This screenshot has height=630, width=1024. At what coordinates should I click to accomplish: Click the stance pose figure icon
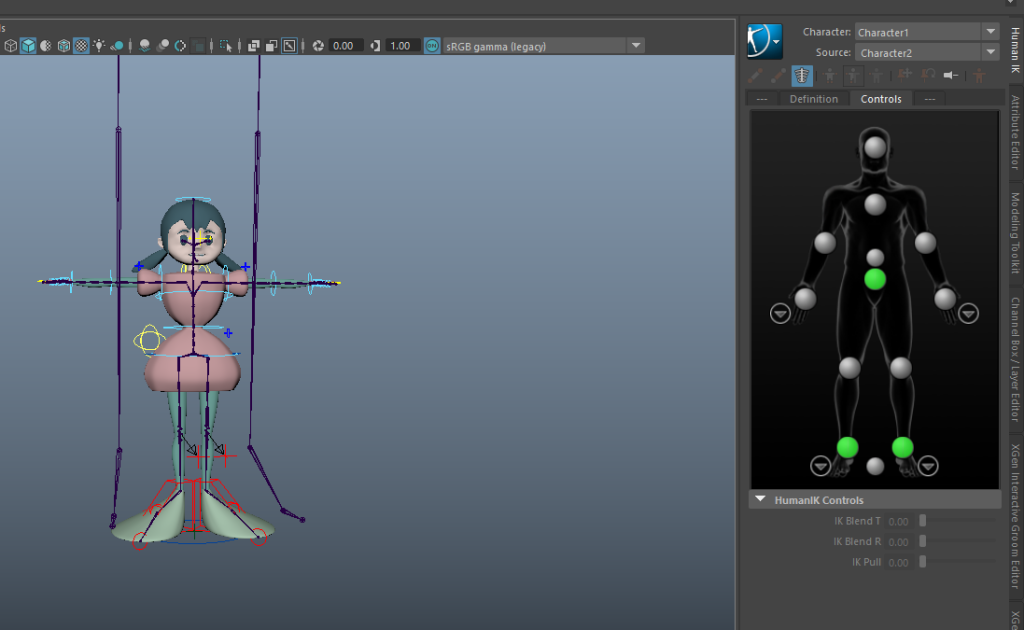coord(979,76)
